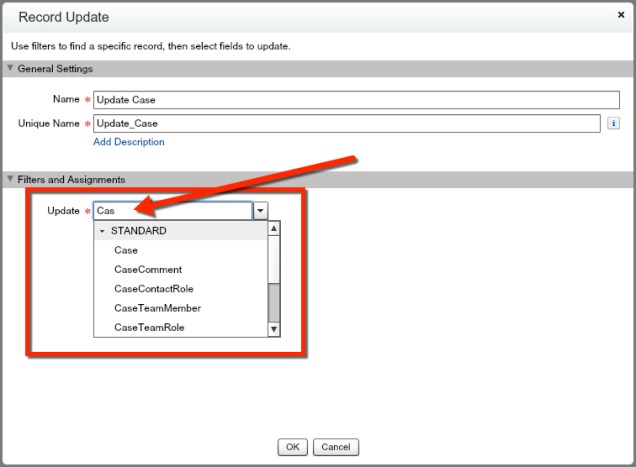Toggle the Update field dropdown arrow
The image size is (636, 467).
pyautogui.click(x=260, y=211)
